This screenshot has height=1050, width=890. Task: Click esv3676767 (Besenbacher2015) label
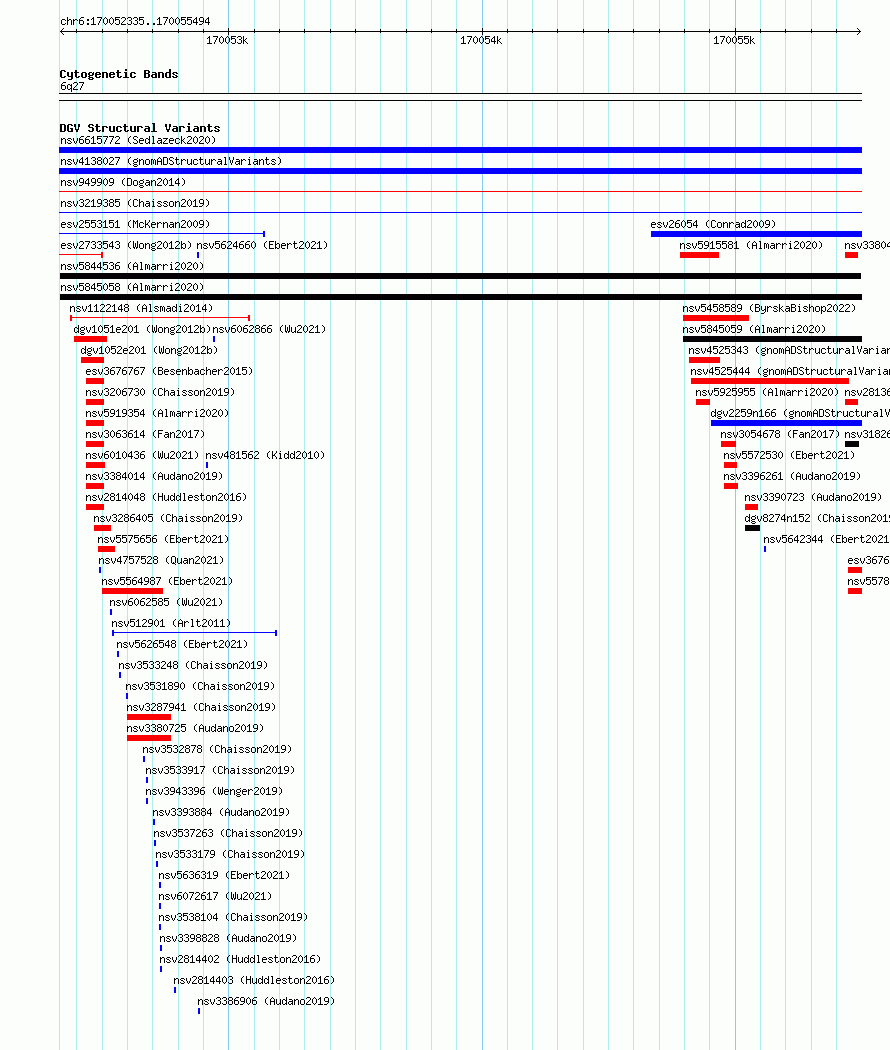[169, 371]
